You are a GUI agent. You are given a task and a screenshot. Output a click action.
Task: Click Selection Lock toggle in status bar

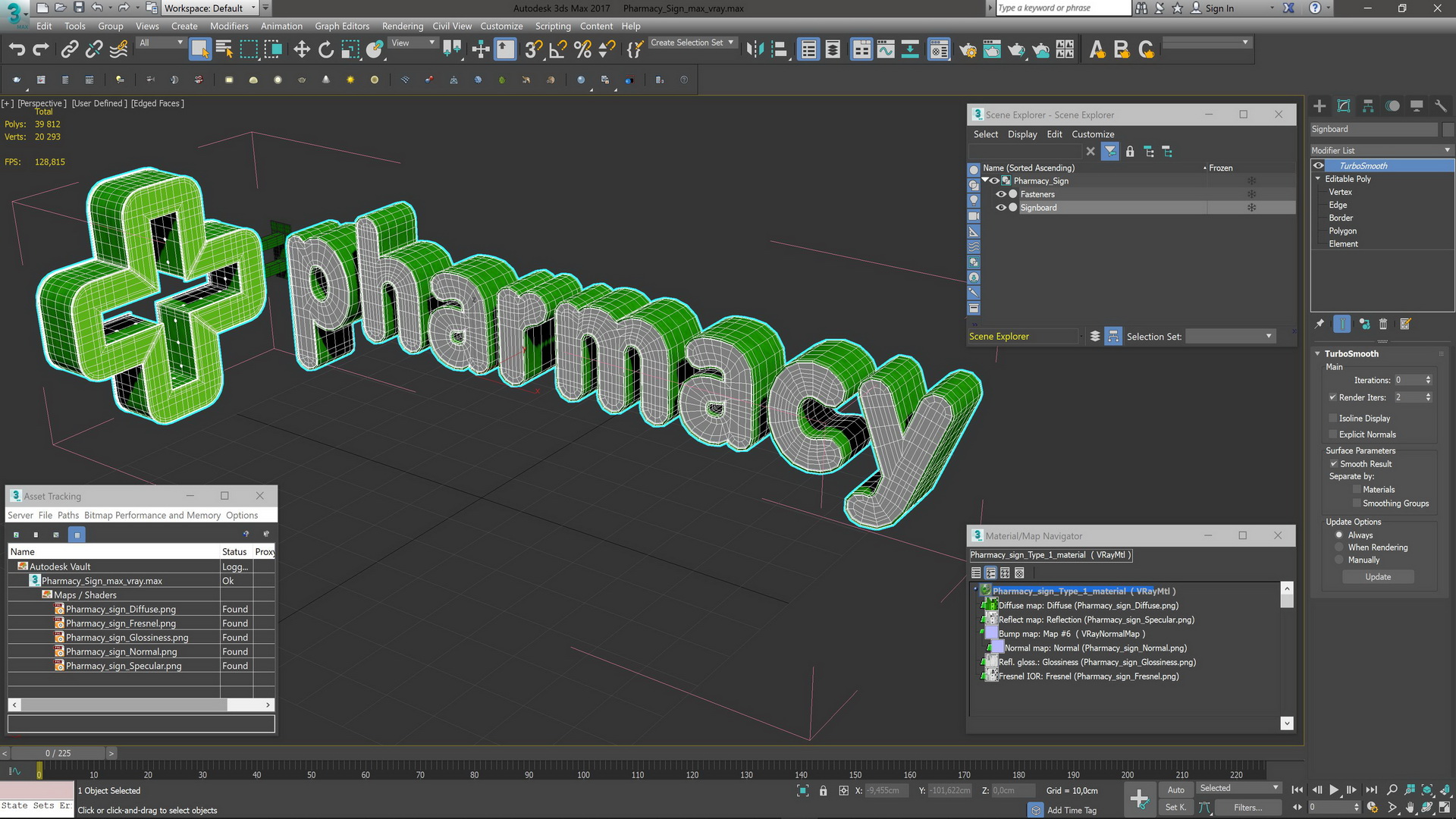coord(824,791)
